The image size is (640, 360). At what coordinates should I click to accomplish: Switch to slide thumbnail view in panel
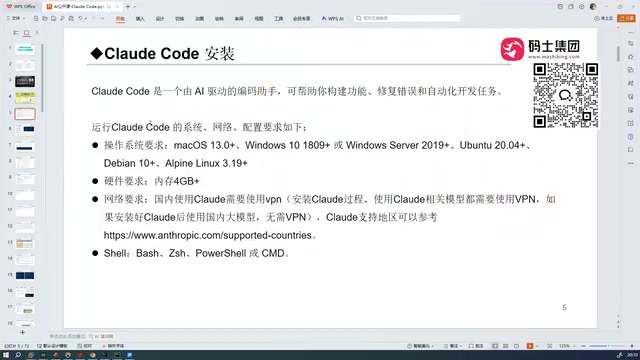[27, 33]
